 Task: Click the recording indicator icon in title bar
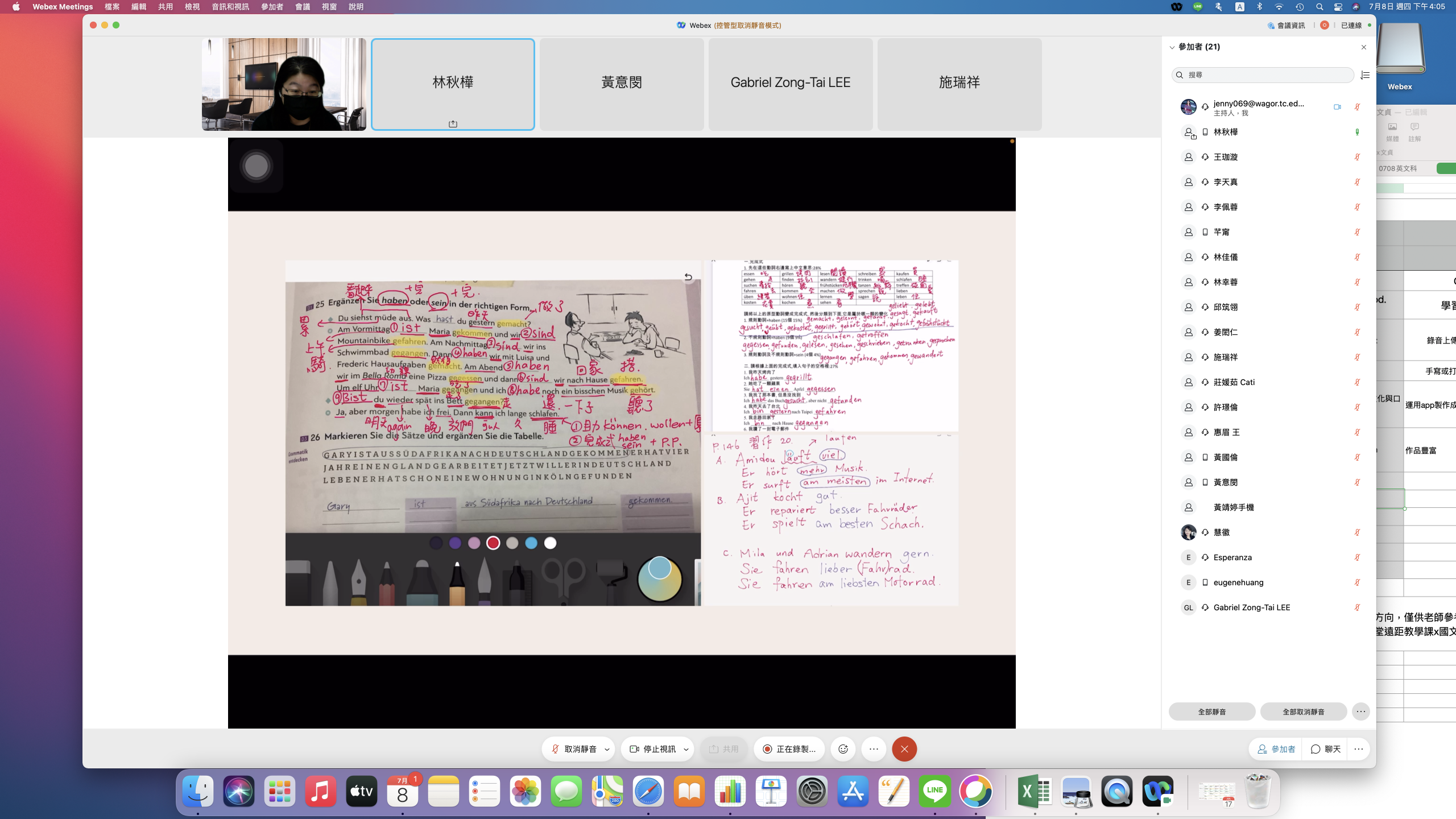[x=1325, y=25]
